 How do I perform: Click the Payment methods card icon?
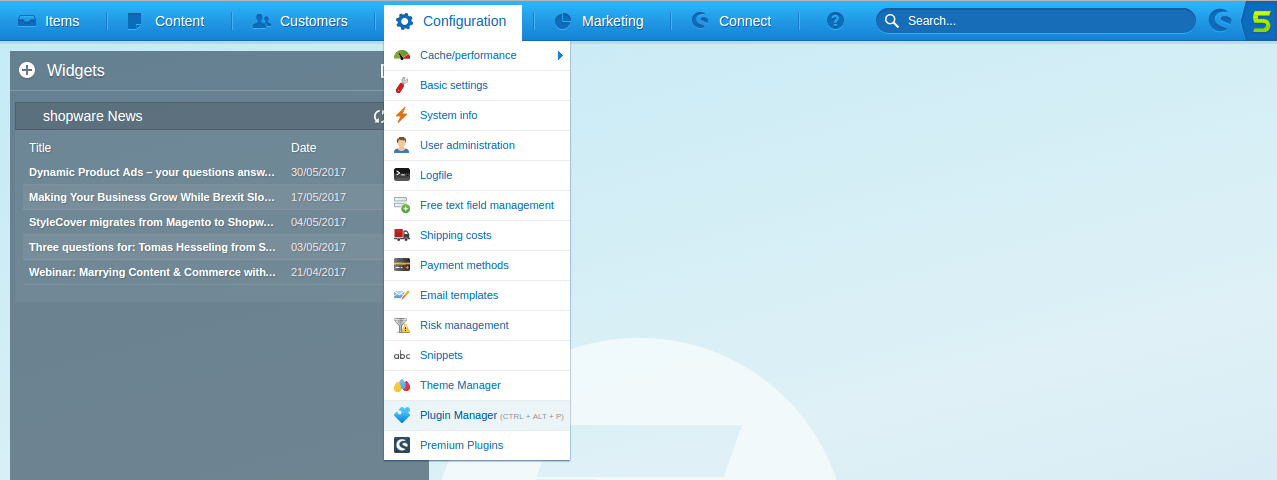pyautogui.click(x=402, y=265)
